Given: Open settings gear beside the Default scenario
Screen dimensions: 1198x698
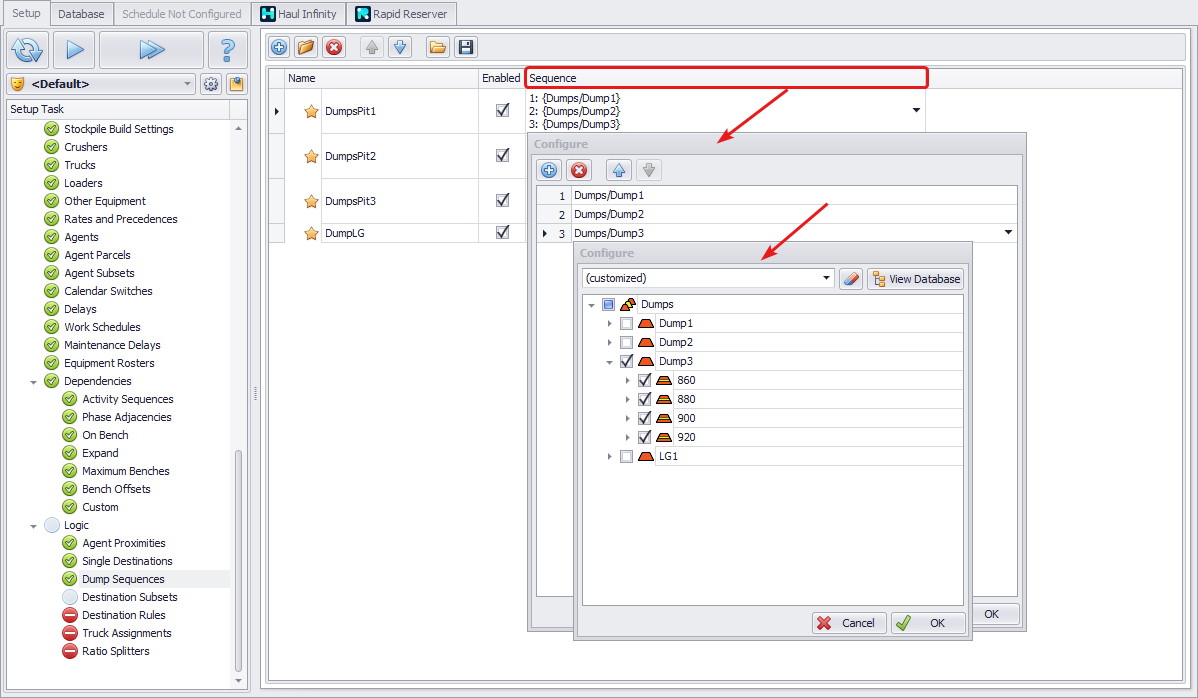Looking at the screenshot, I should coord(211,84).
